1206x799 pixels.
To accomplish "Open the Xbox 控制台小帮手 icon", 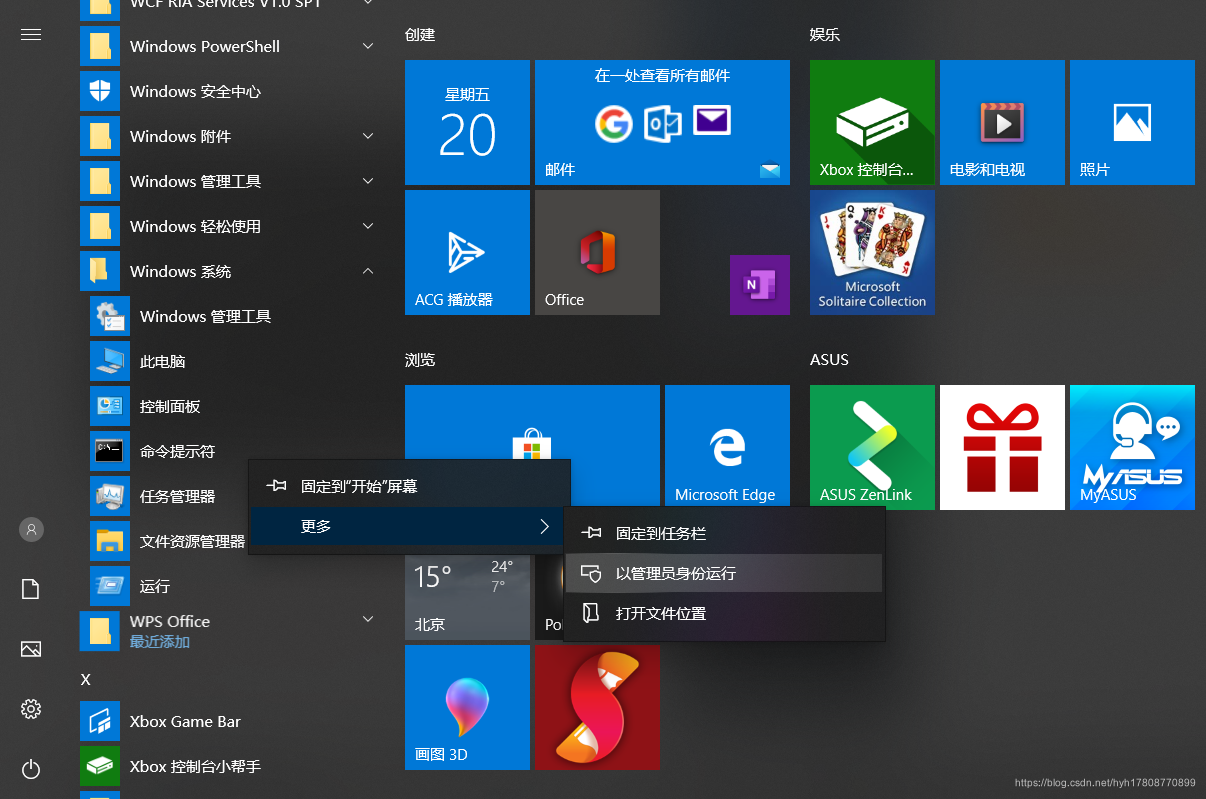I will [100, 766].
